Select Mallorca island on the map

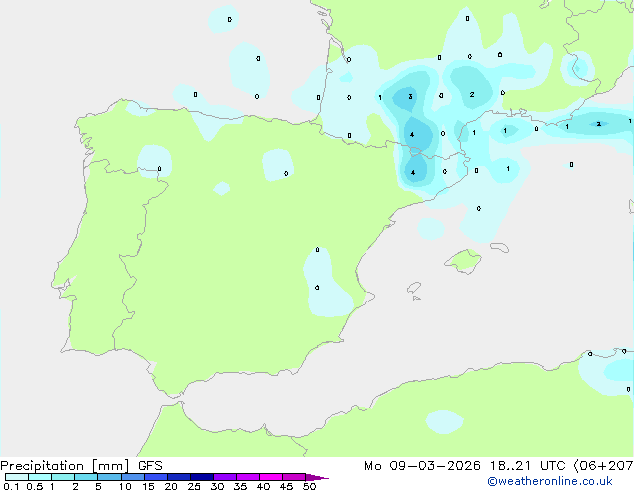[x=463, y=261]
